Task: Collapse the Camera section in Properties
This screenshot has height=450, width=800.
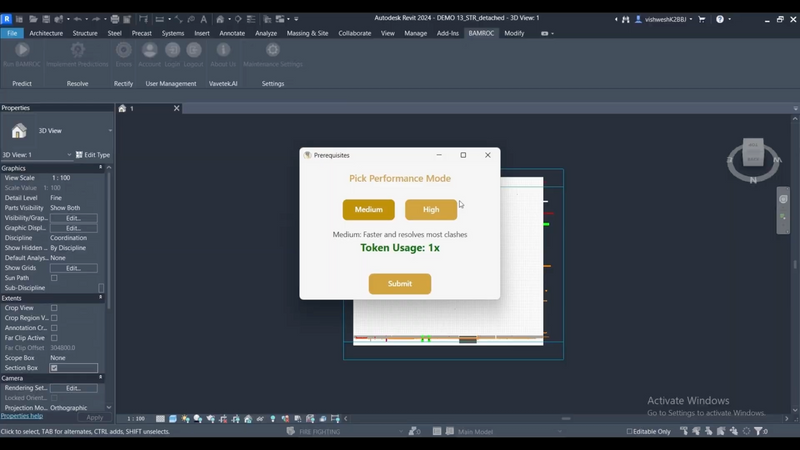Action: point(101,378)
